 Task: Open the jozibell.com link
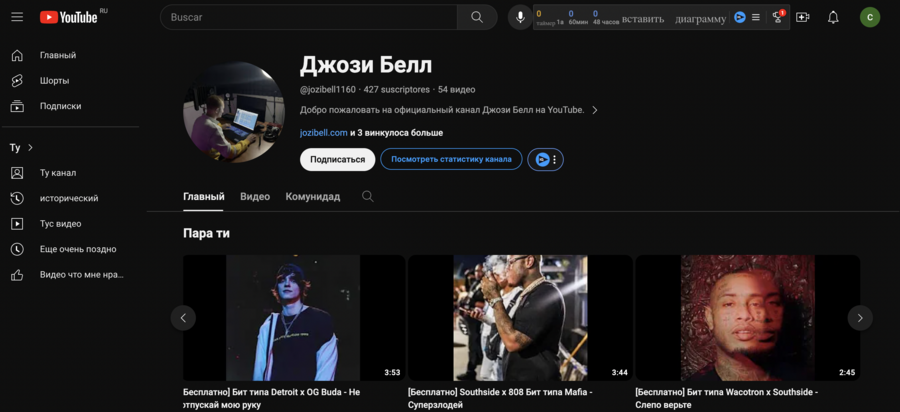324,133
